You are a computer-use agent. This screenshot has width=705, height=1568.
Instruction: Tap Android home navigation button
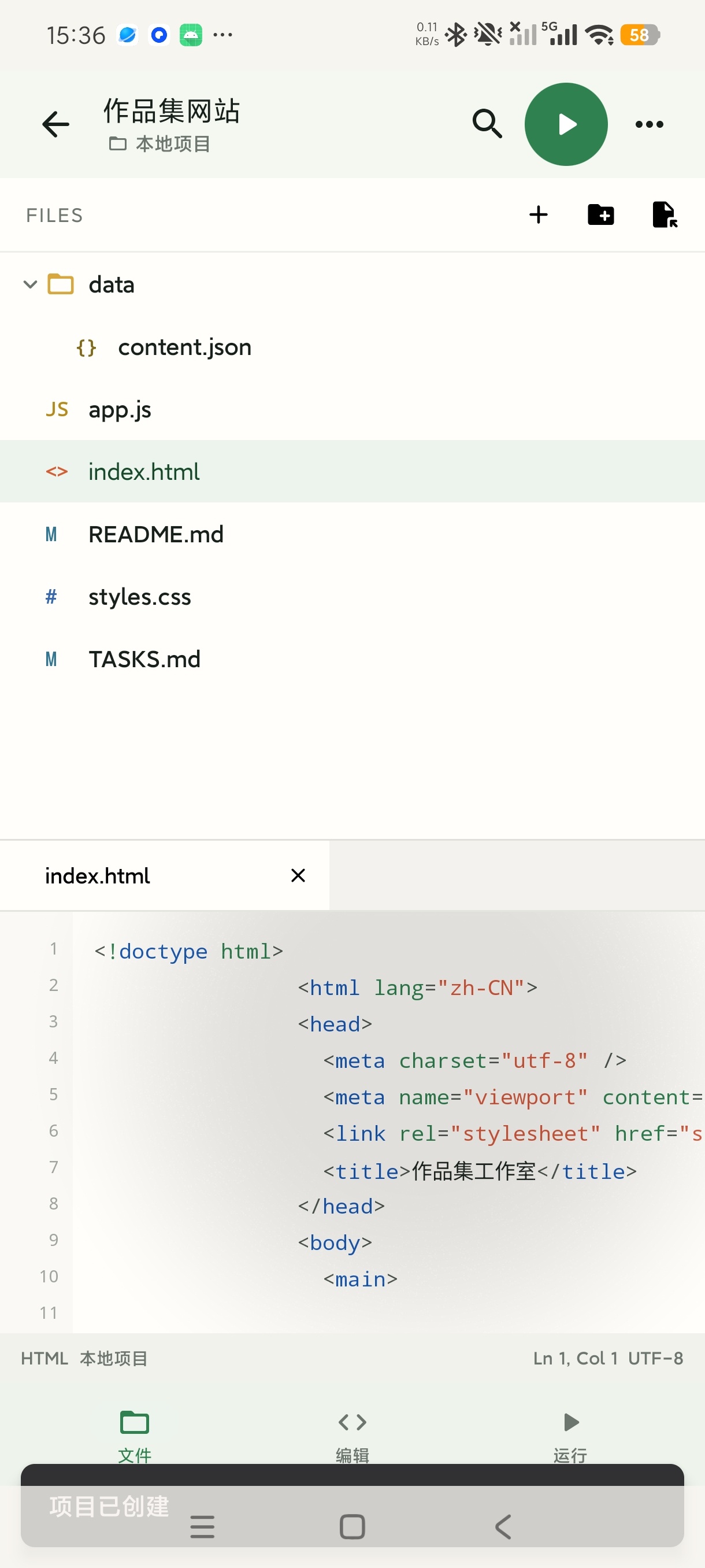point(352,1526)
